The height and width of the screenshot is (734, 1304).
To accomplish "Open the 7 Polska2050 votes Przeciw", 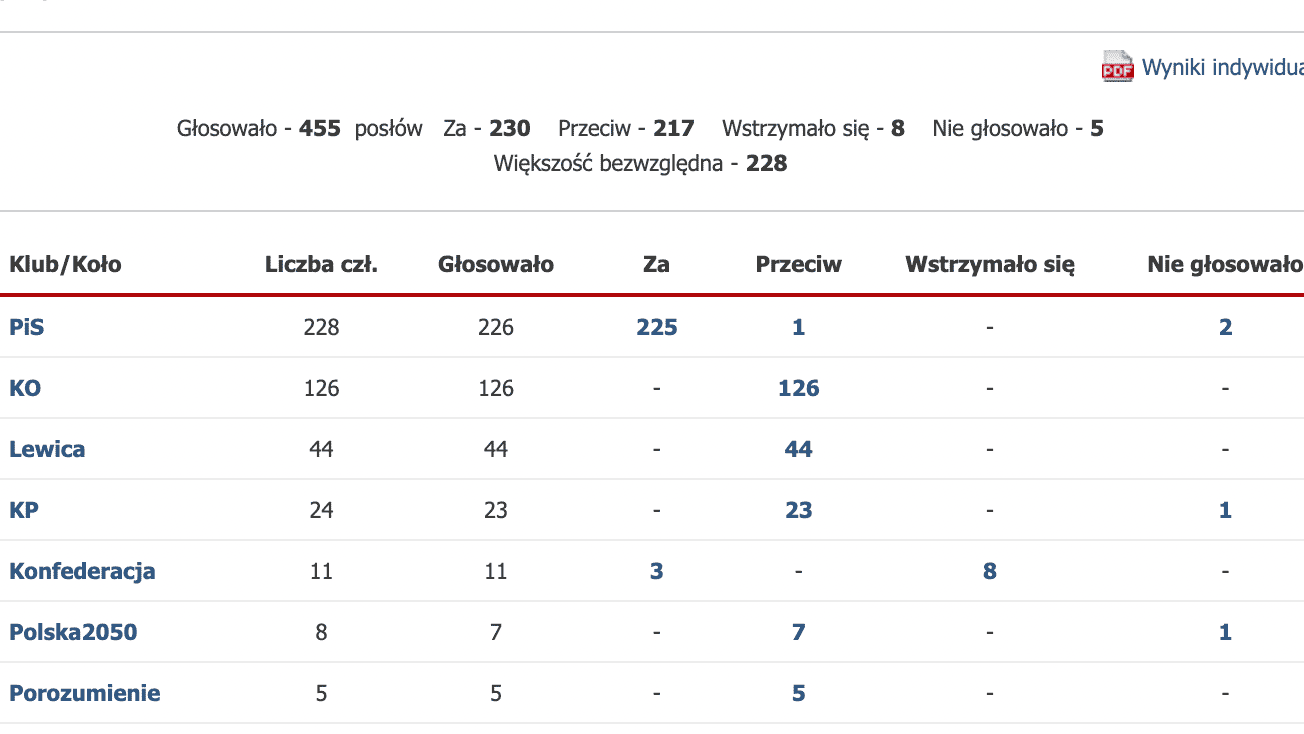I will pyautogui.click(x=798, y=632).
